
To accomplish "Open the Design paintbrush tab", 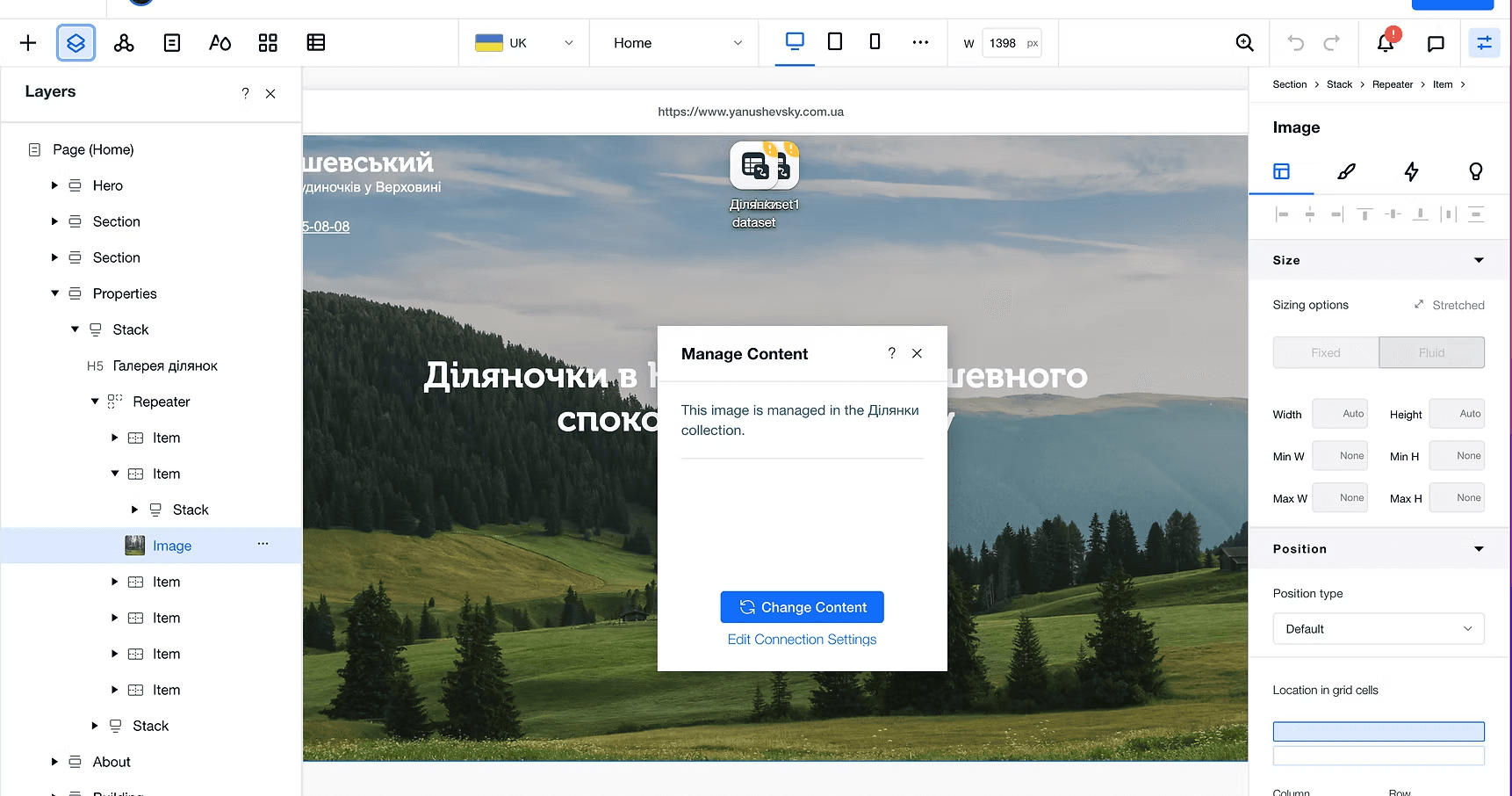I will pyautogui.click(x=1346, y=171).
